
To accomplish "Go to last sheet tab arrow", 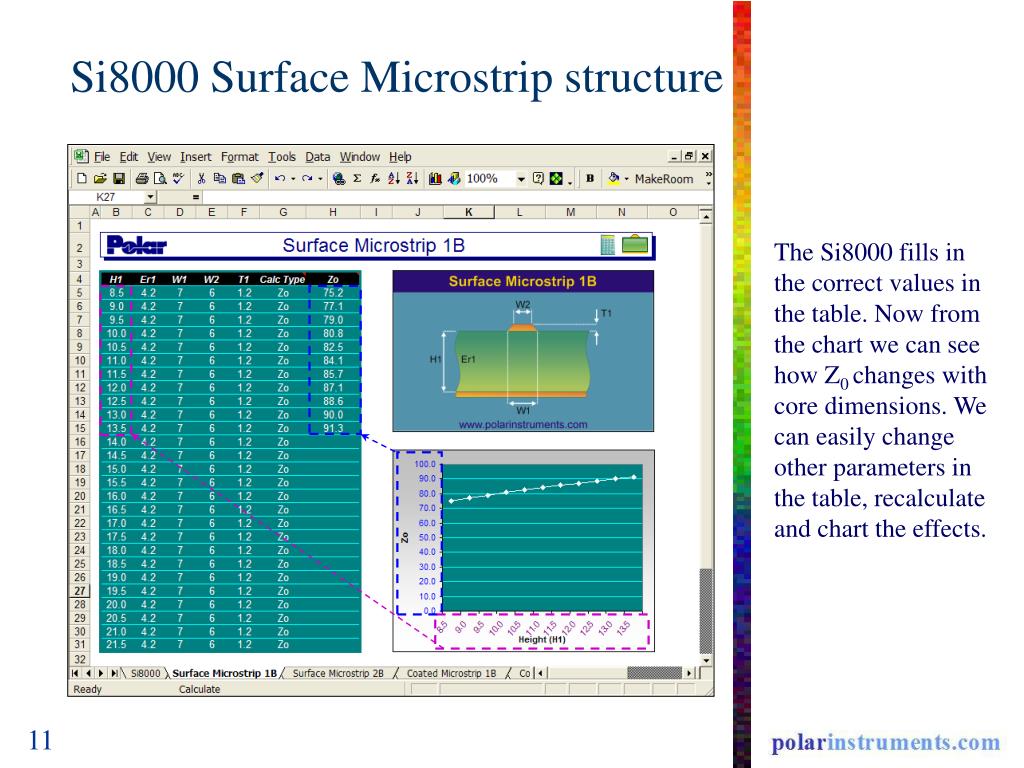I will 114,673.
